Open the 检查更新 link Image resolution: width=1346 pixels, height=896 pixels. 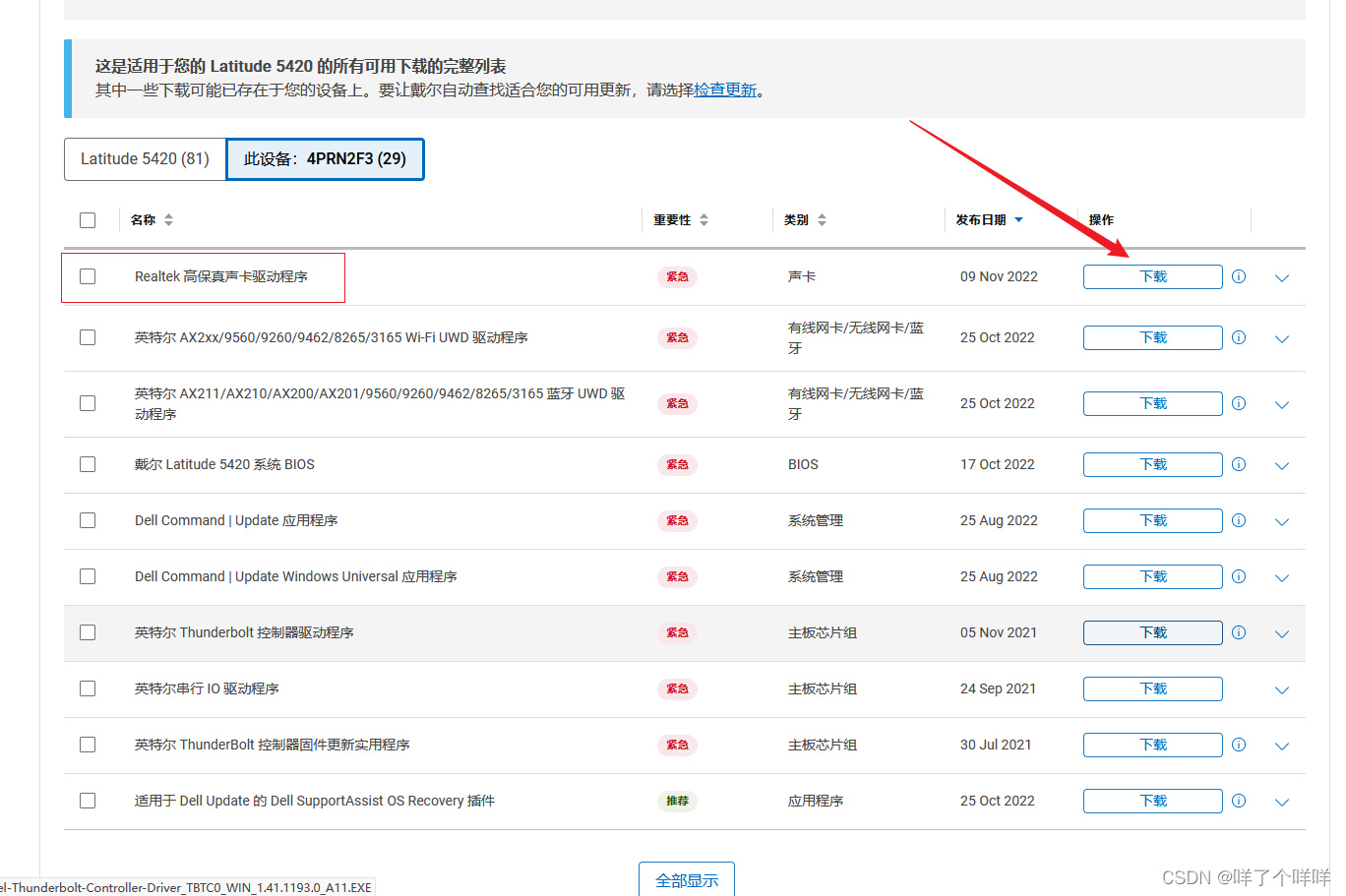725,90
